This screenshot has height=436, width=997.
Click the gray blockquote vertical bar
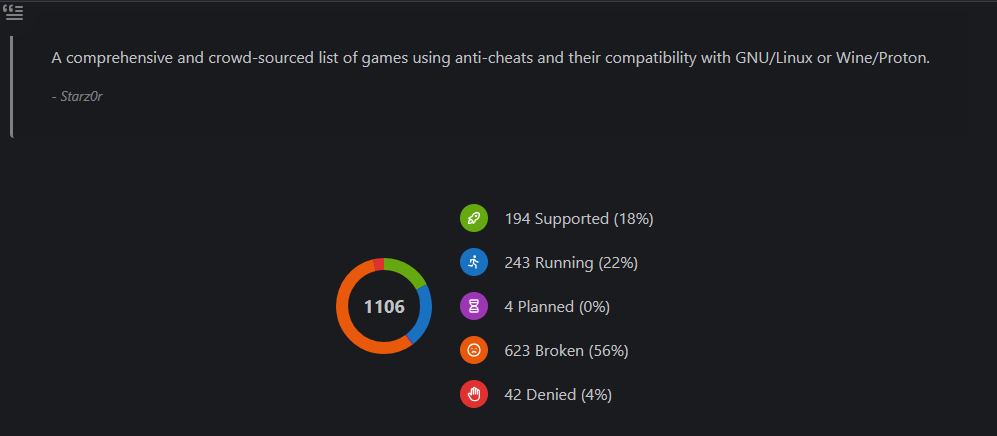(11, 86)
